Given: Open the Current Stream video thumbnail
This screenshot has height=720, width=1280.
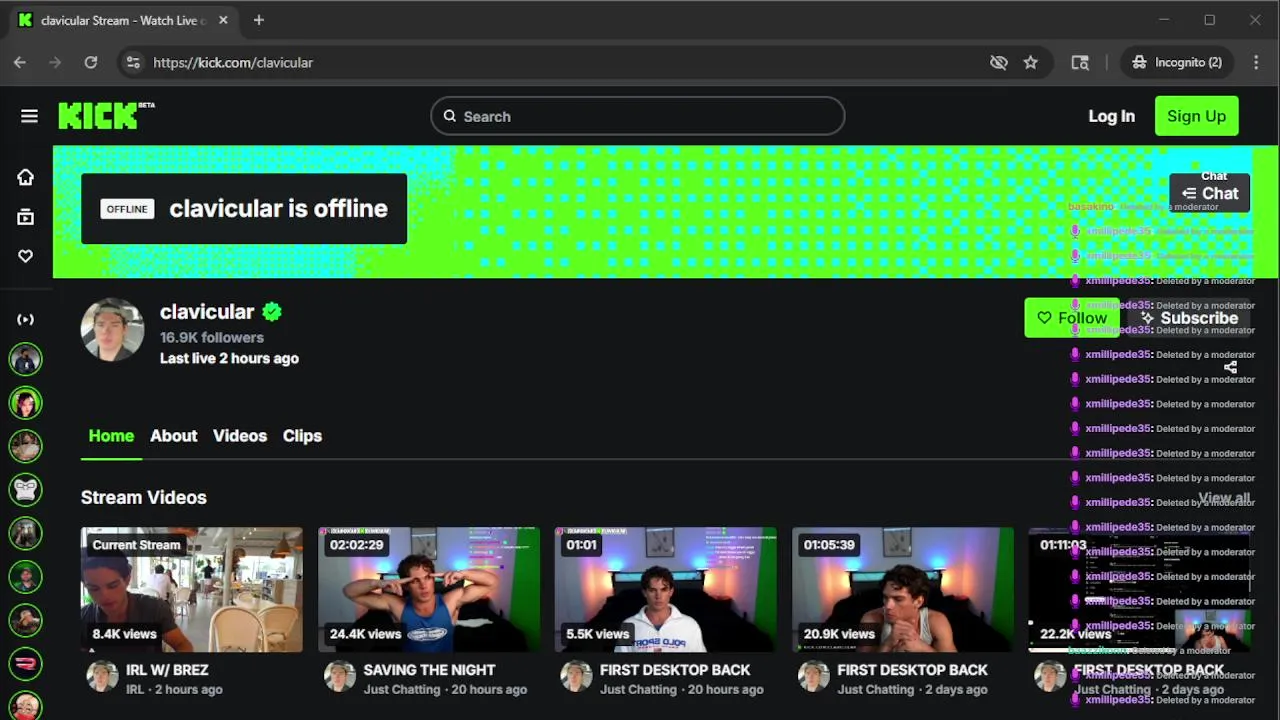Looking at the screenshot, I should click(x=192, y=590).
